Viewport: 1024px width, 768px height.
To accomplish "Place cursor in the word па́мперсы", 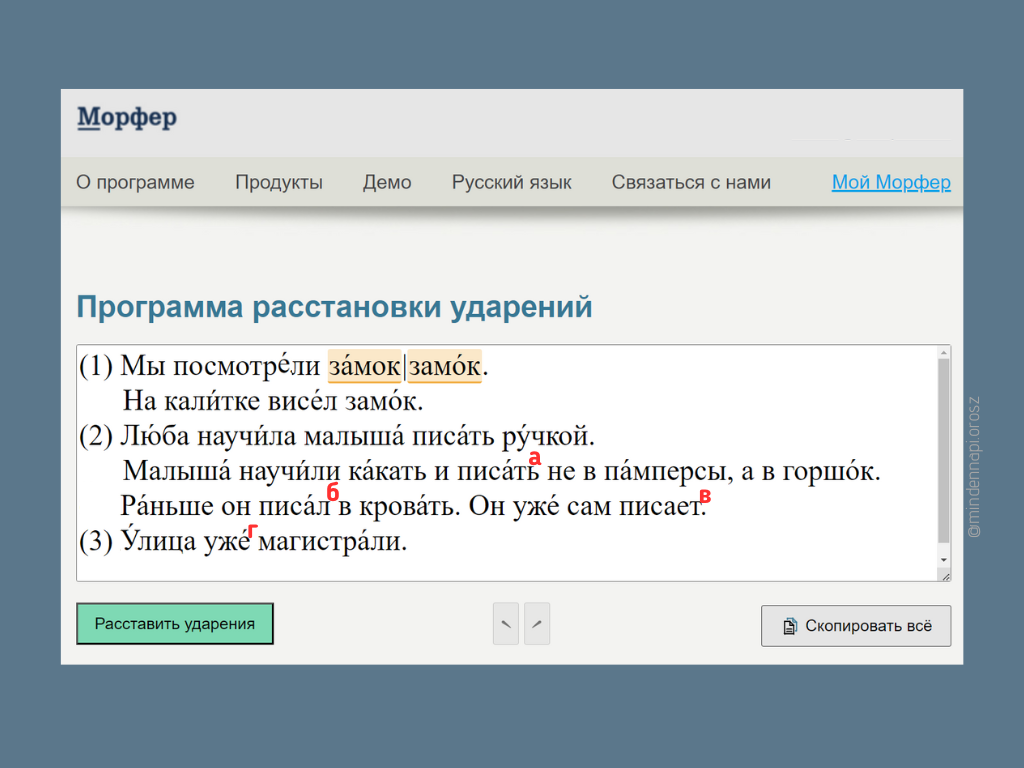I will coord(665,472).
